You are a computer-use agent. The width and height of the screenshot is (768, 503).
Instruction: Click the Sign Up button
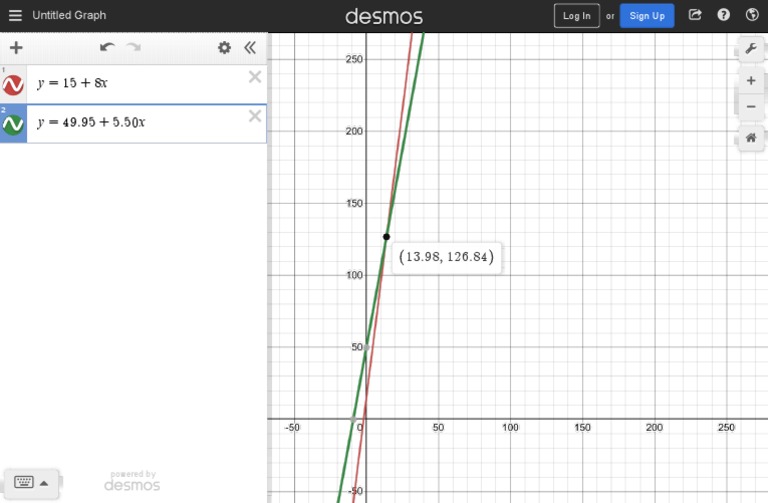click(x=647, y=16)
